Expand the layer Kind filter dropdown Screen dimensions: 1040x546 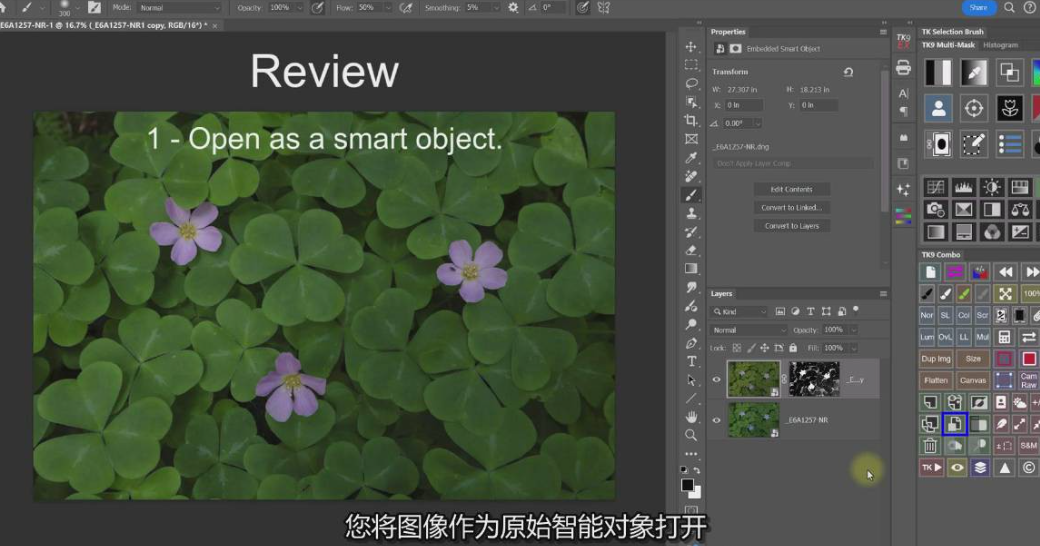(x=740, y=312)
